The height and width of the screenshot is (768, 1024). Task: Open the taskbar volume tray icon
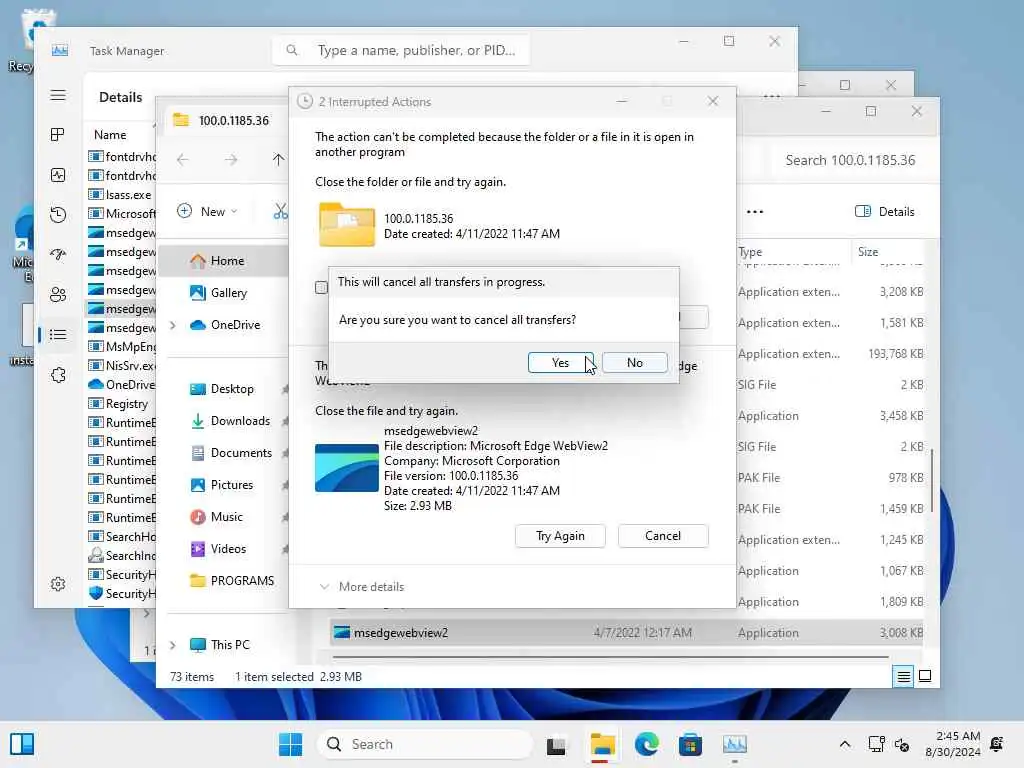coord(903,744)
